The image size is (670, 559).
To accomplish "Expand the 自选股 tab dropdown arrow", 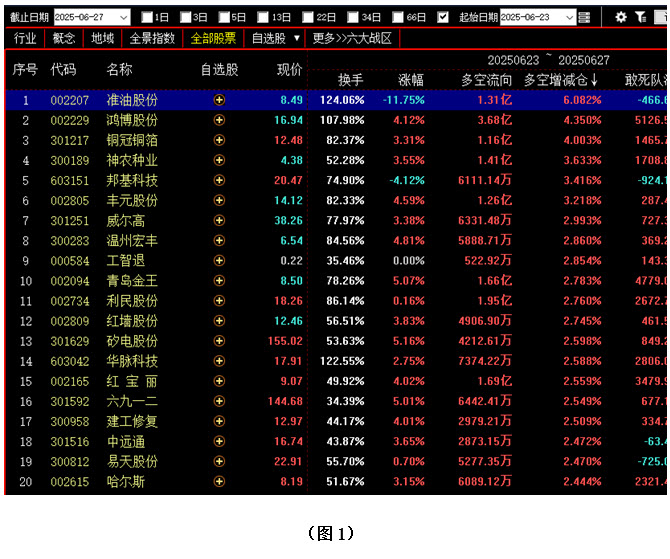I will point(297,38).
